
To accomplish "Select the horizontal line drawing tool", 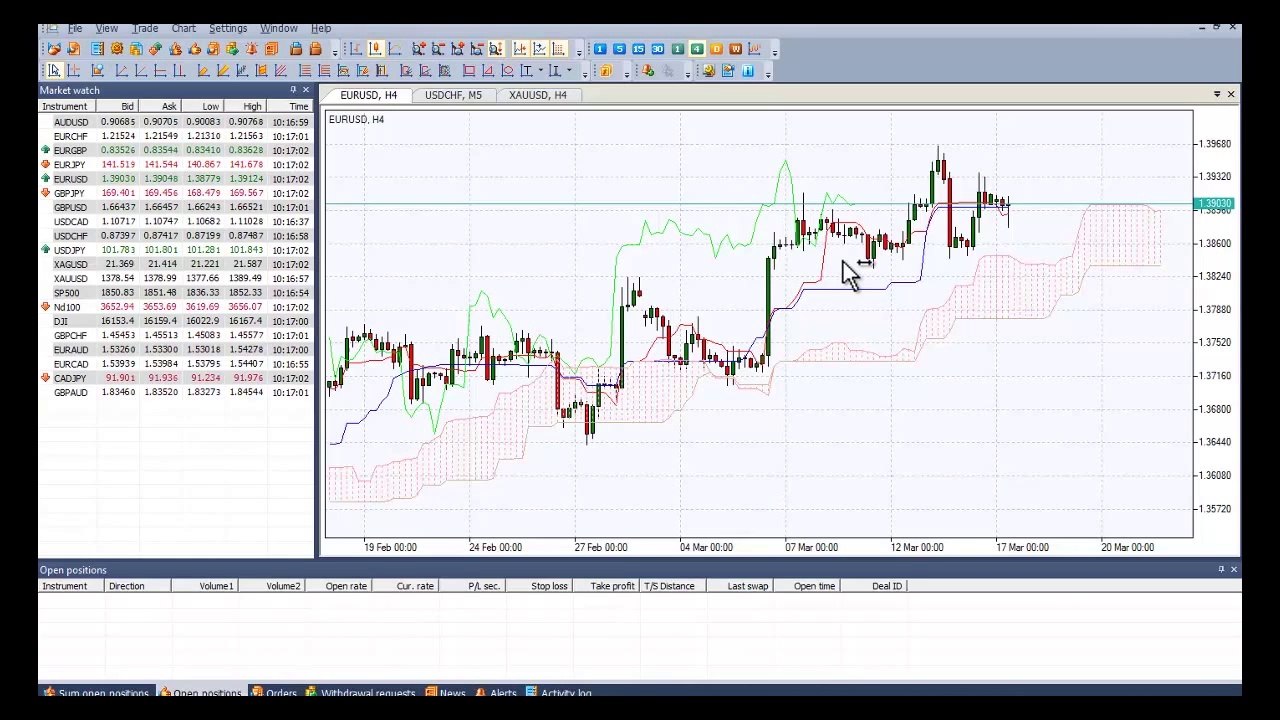I will tap(159, 71).
